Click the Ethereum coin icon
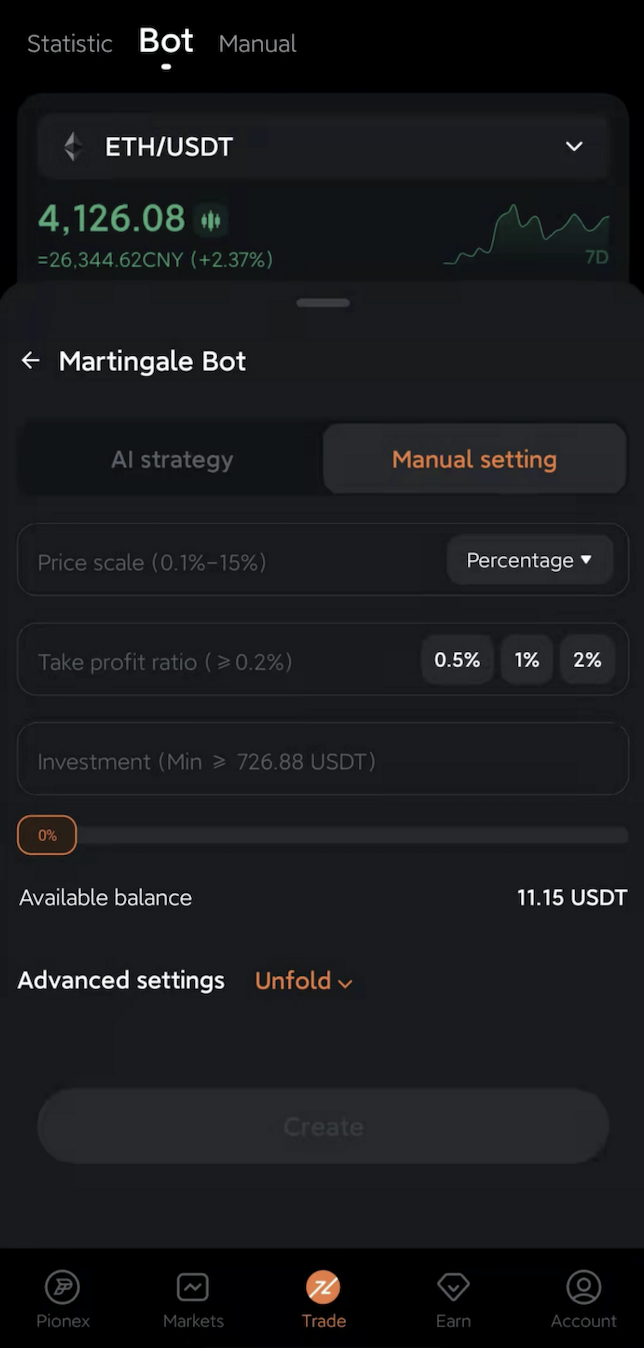This screenshot has height=1348, width=644. [x=71, y=147]
